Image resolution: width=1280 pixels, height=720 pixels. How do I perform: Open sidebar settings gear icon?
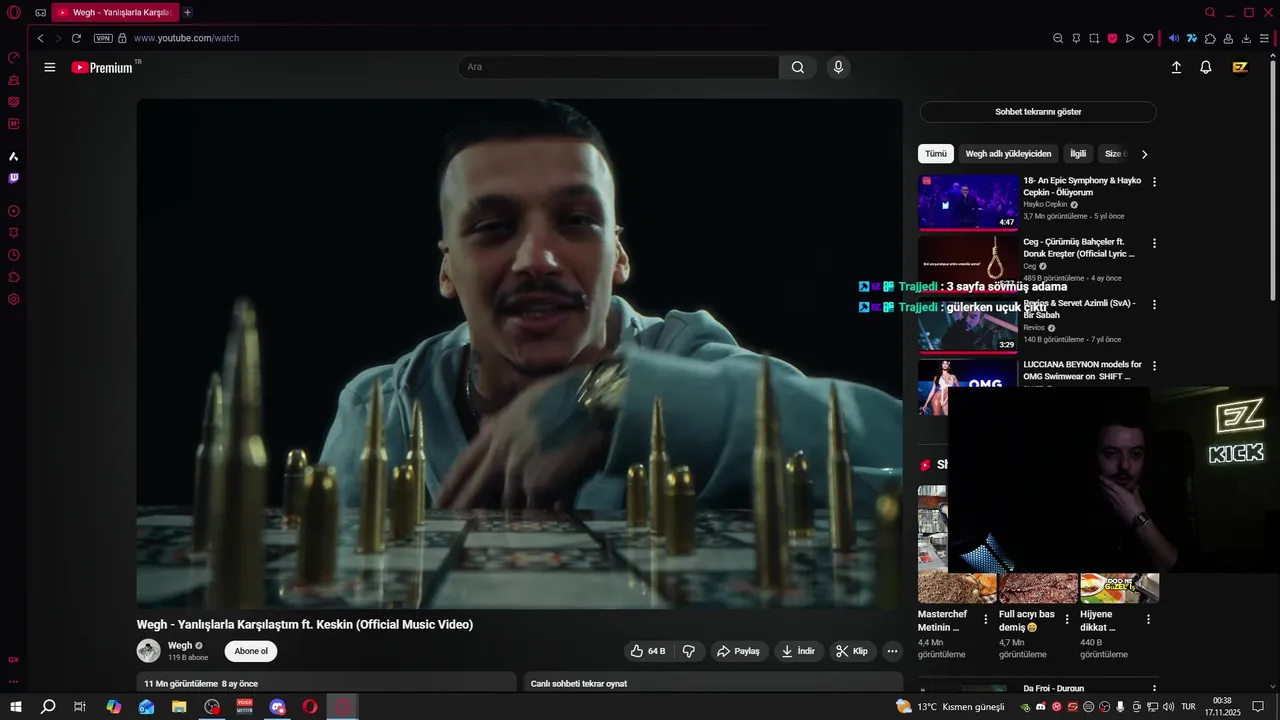pos(14,299)
